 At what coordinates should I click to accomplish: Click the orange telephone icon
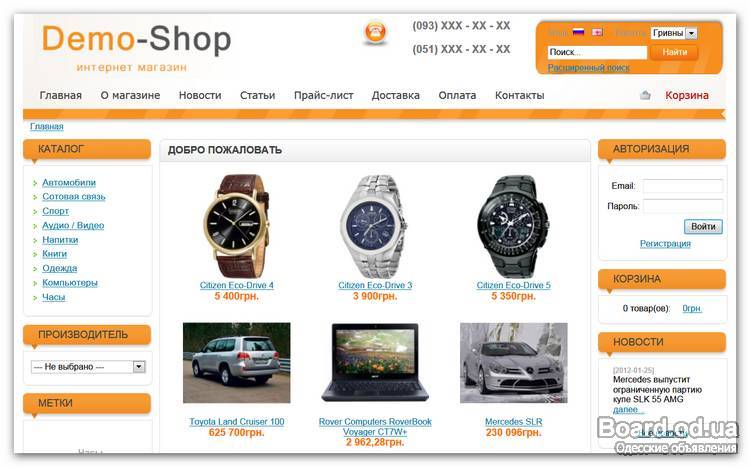pos(375,33)
